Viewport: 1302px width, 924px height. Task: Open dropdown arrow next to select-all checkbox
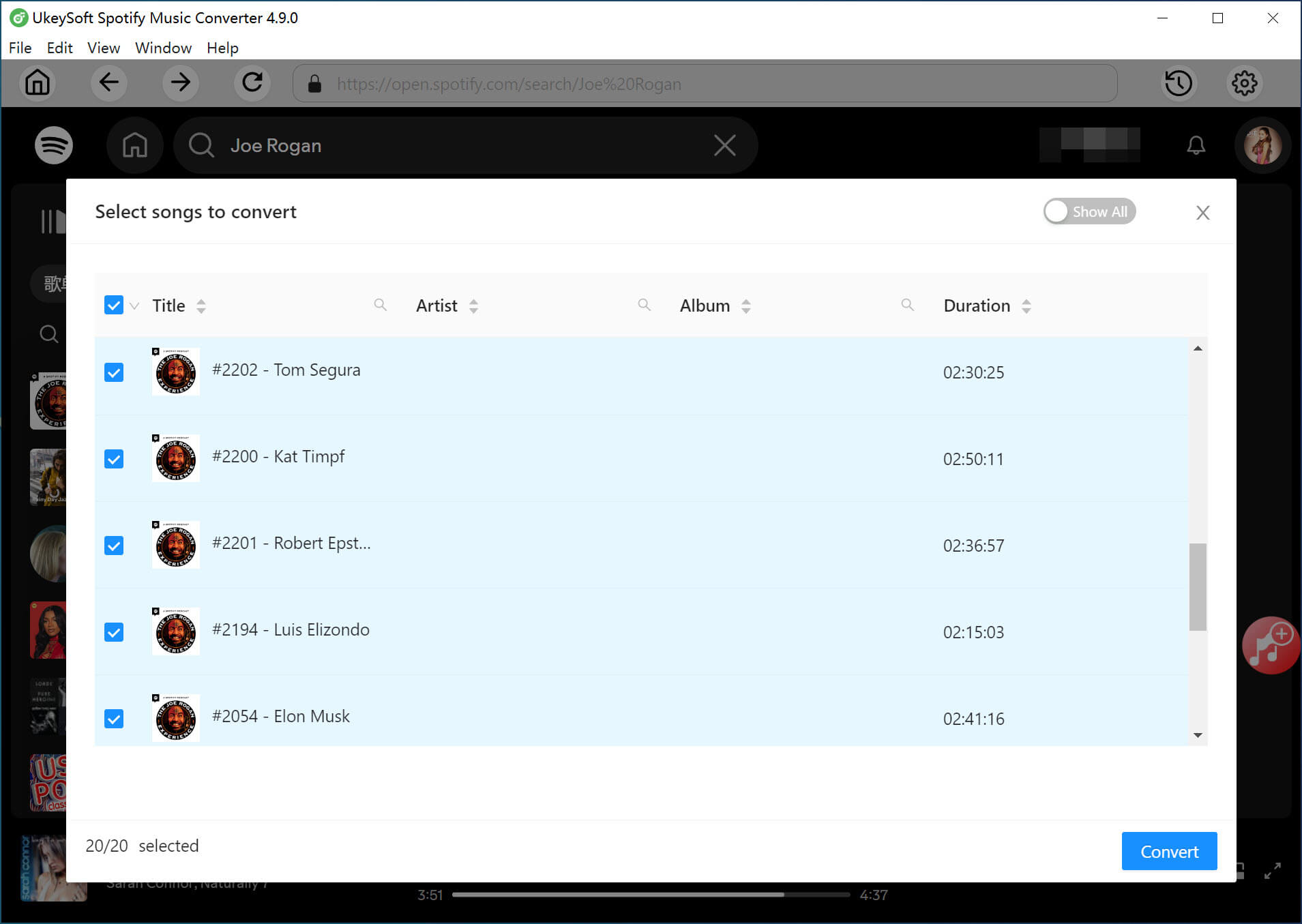pos(134,306)
